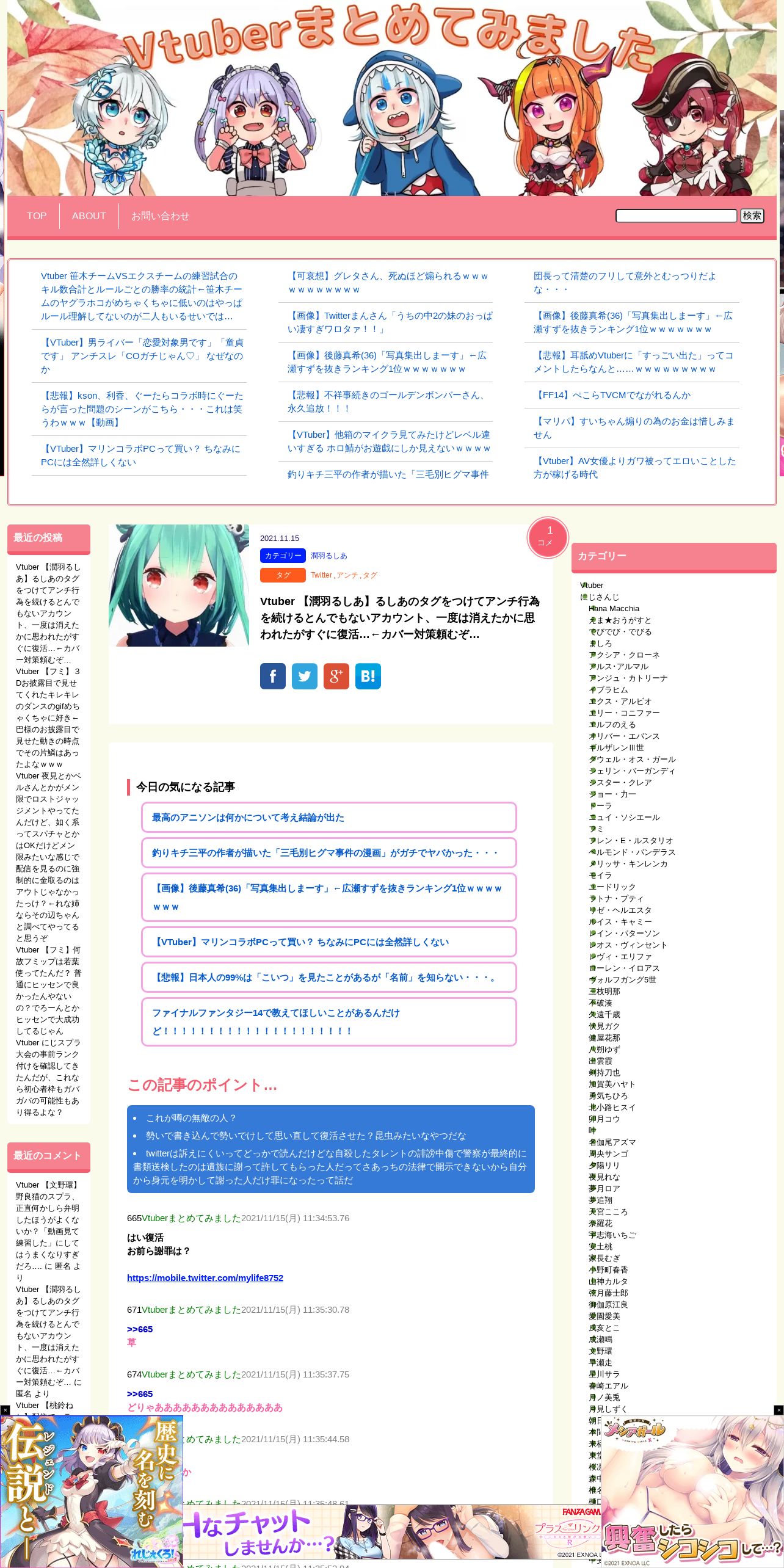This screenshot has width=784, height=1568.
Task: Select 宇志海いちご category
Action: (612, 1235)
